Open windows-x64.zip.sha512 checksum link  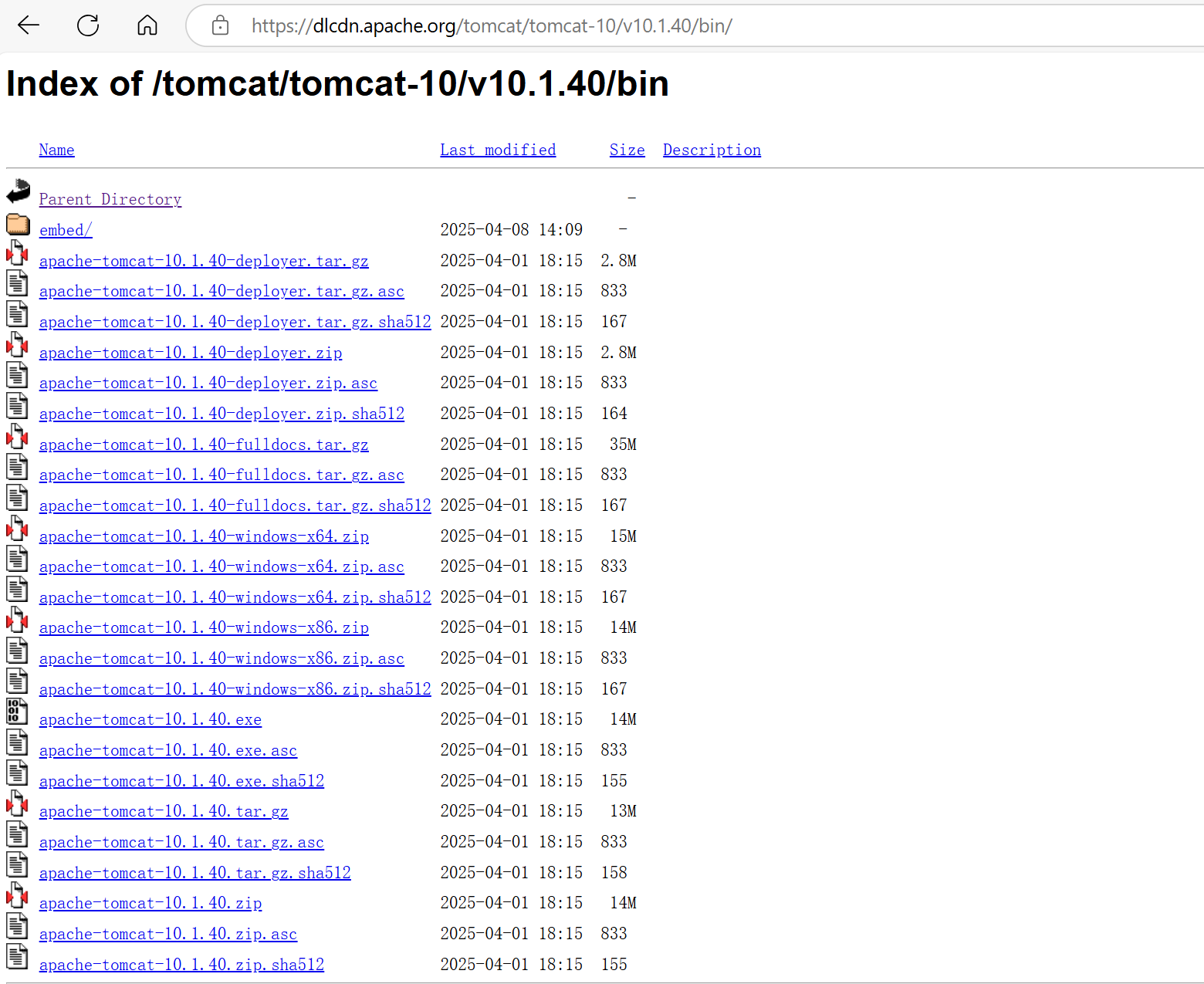coord(235,597)
